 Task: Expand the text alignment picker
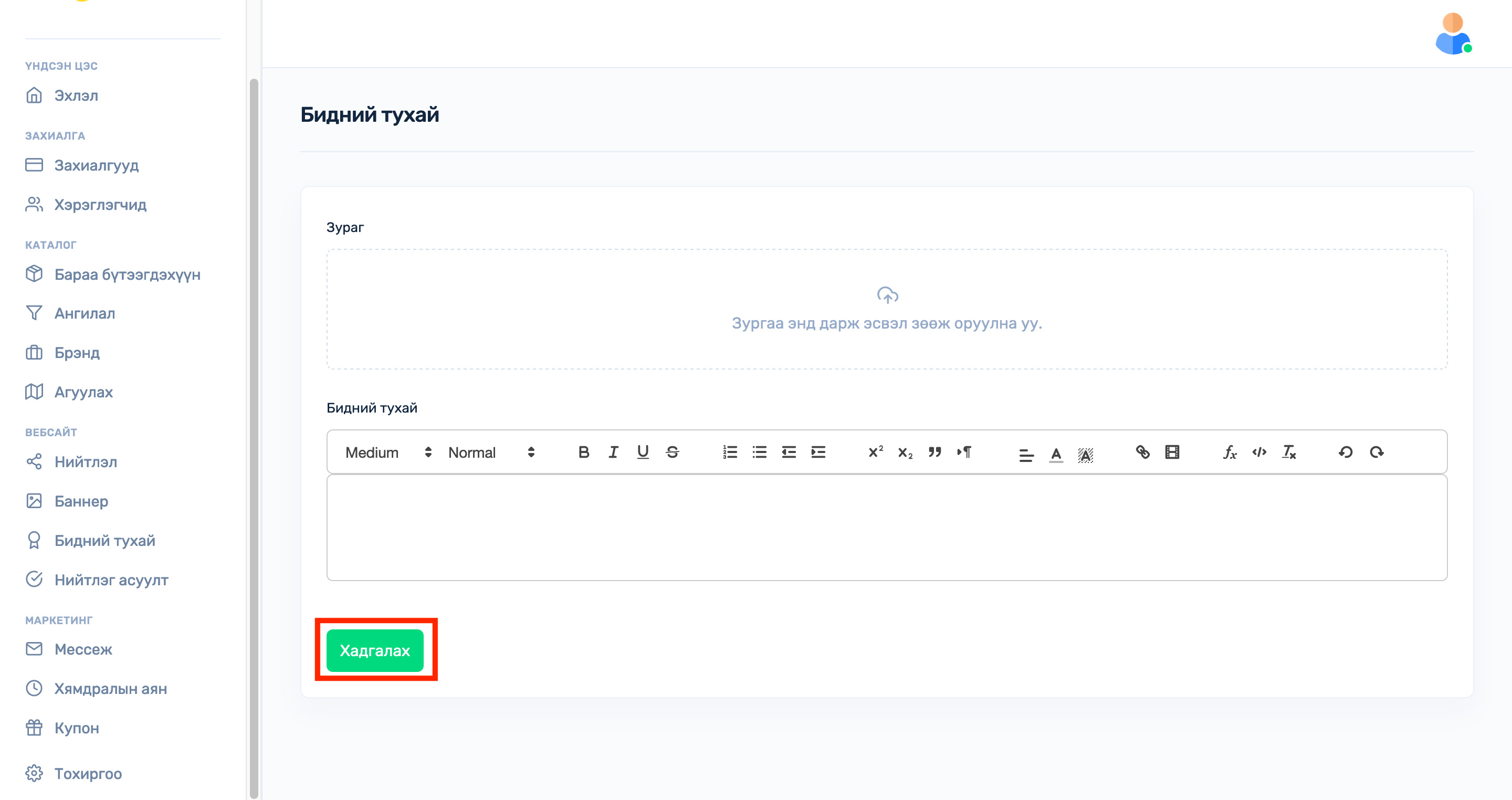tap(1026, 454)
